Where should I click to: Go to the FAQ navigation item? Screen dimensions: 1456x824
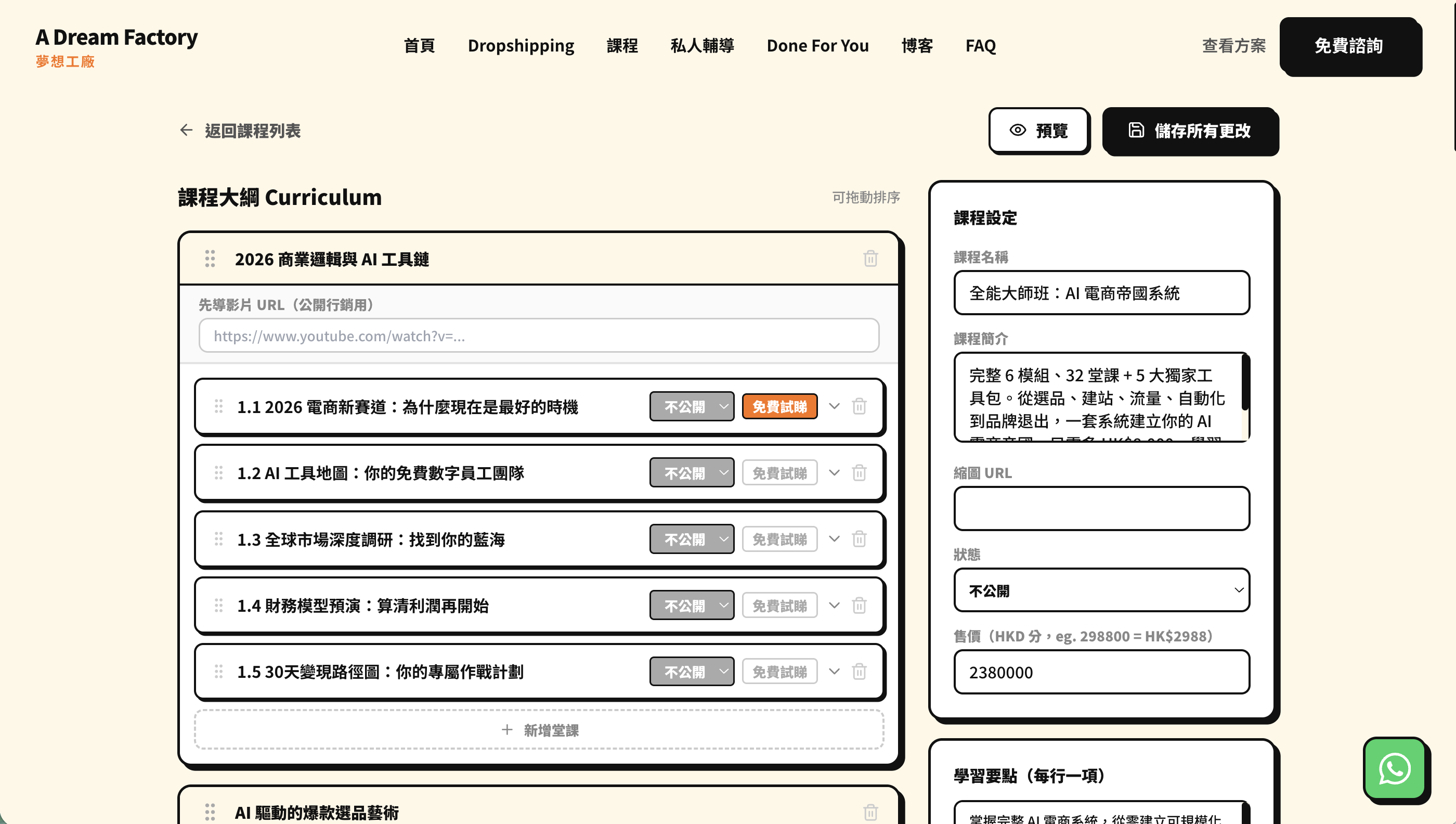[980, 45]
